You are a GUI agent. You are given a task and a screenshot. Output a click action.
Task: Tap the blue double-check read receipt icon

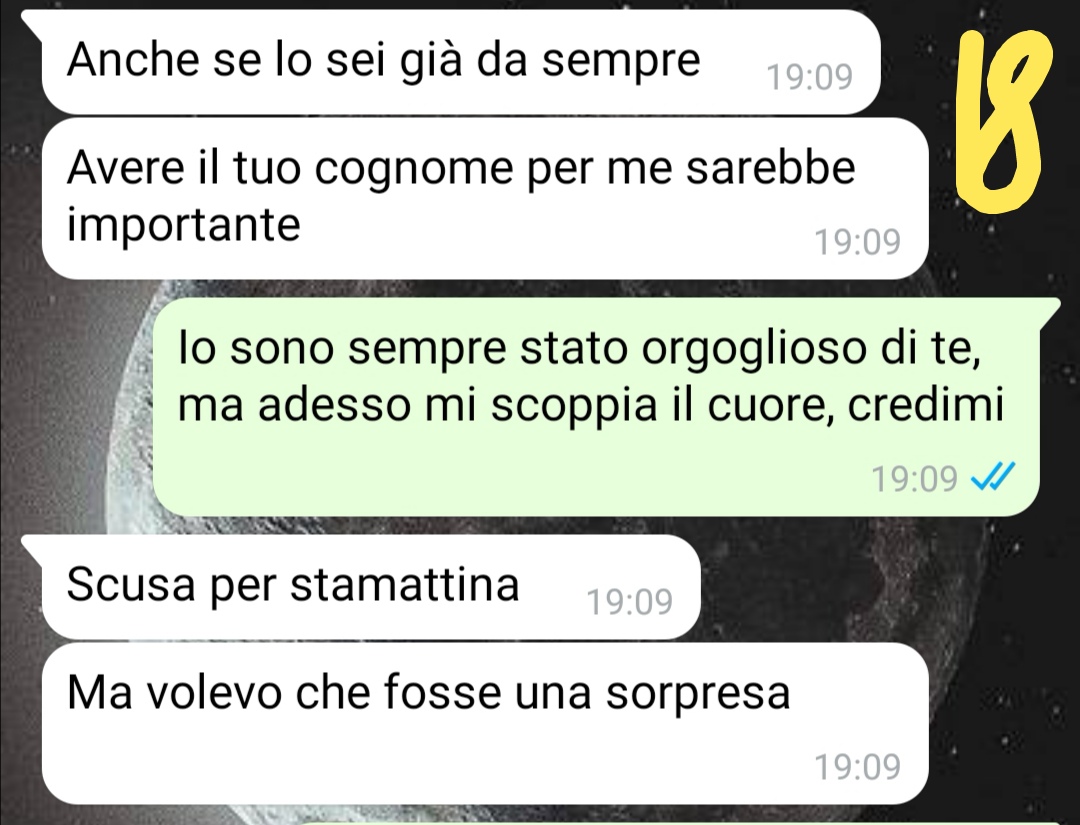tap(993, 476)
